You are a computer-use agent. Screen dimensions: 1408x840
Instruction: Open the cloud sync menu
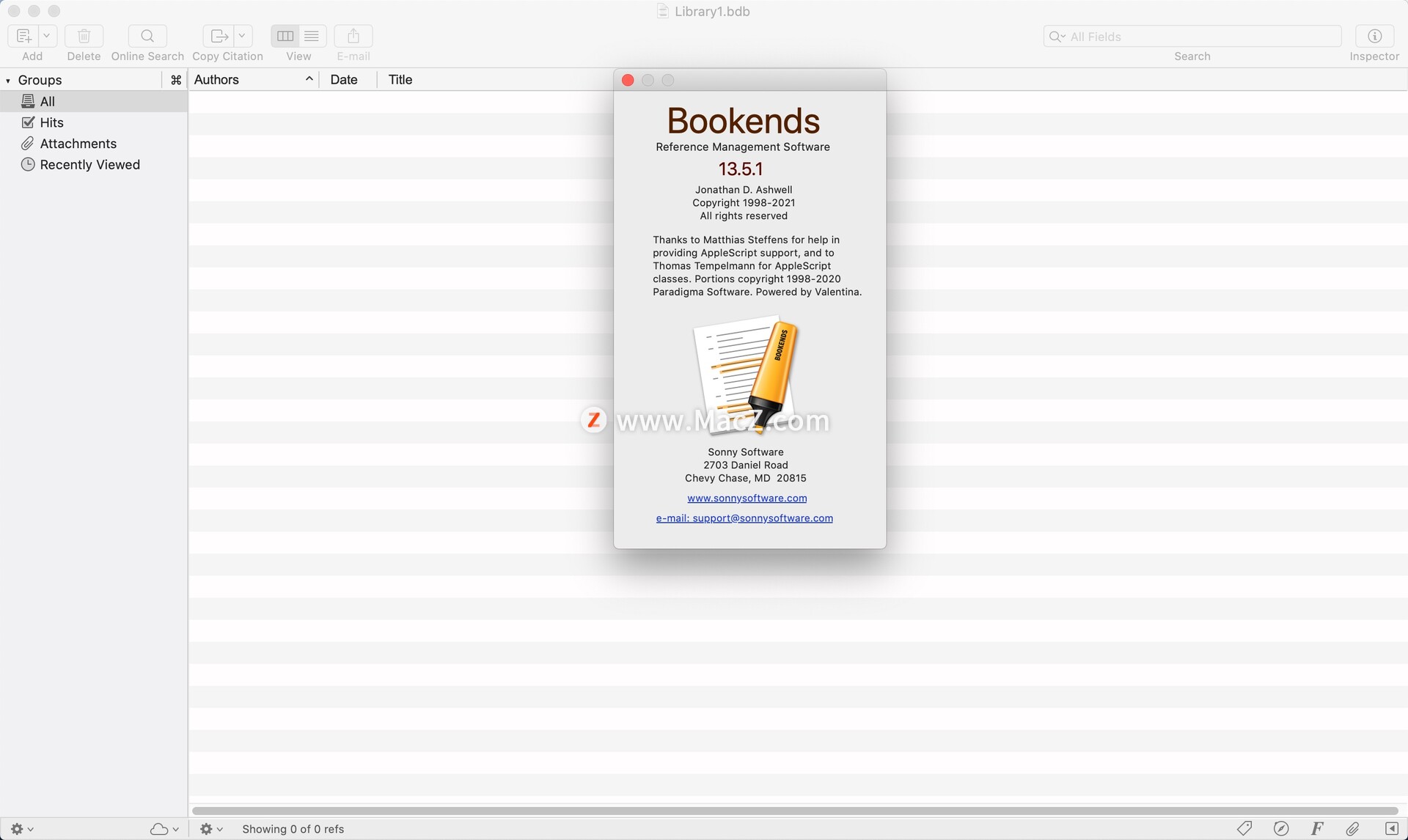coord(164,829)
